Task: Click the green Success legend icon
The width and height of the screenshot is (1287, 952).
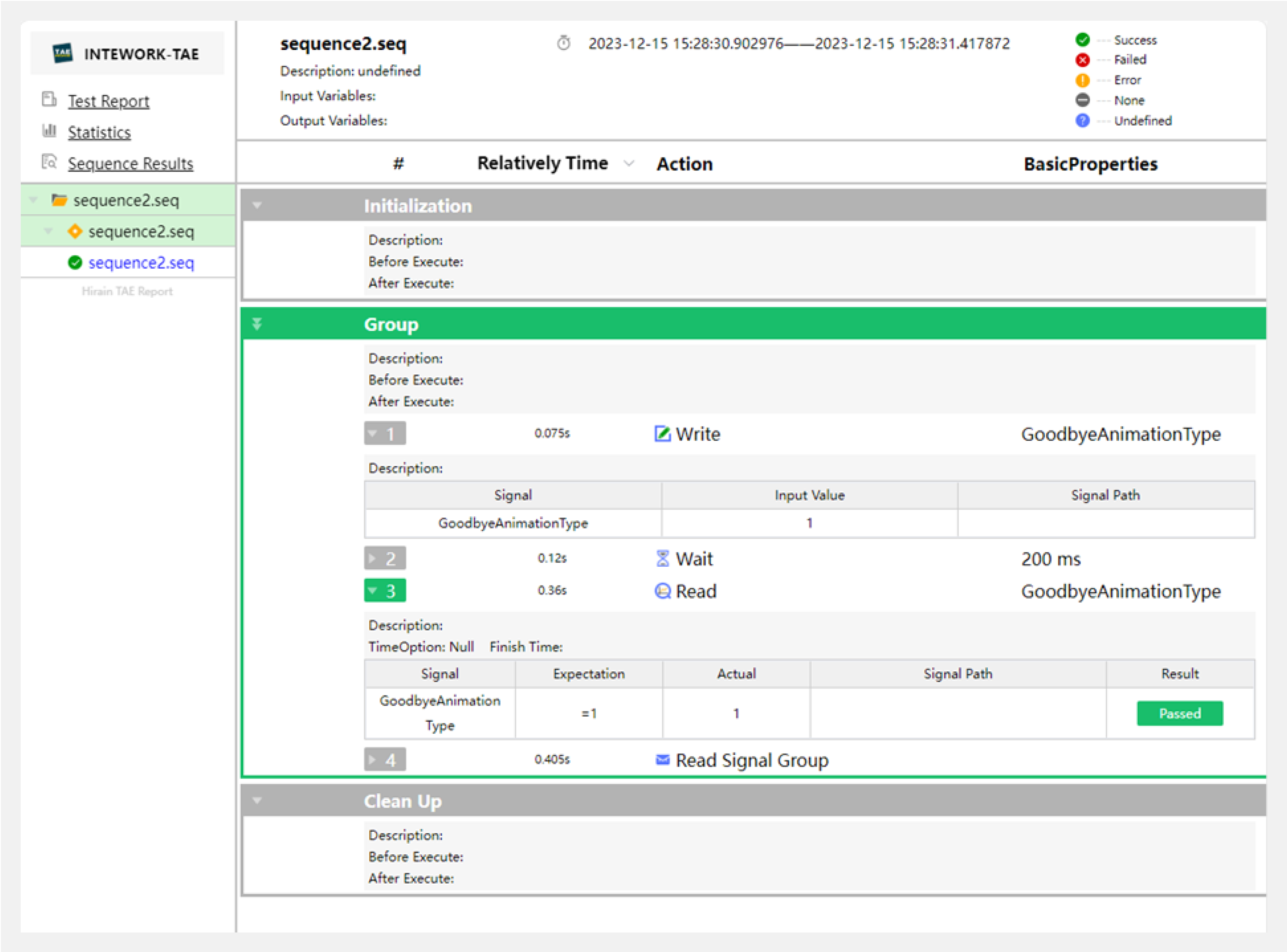Action: (1082, 40)
